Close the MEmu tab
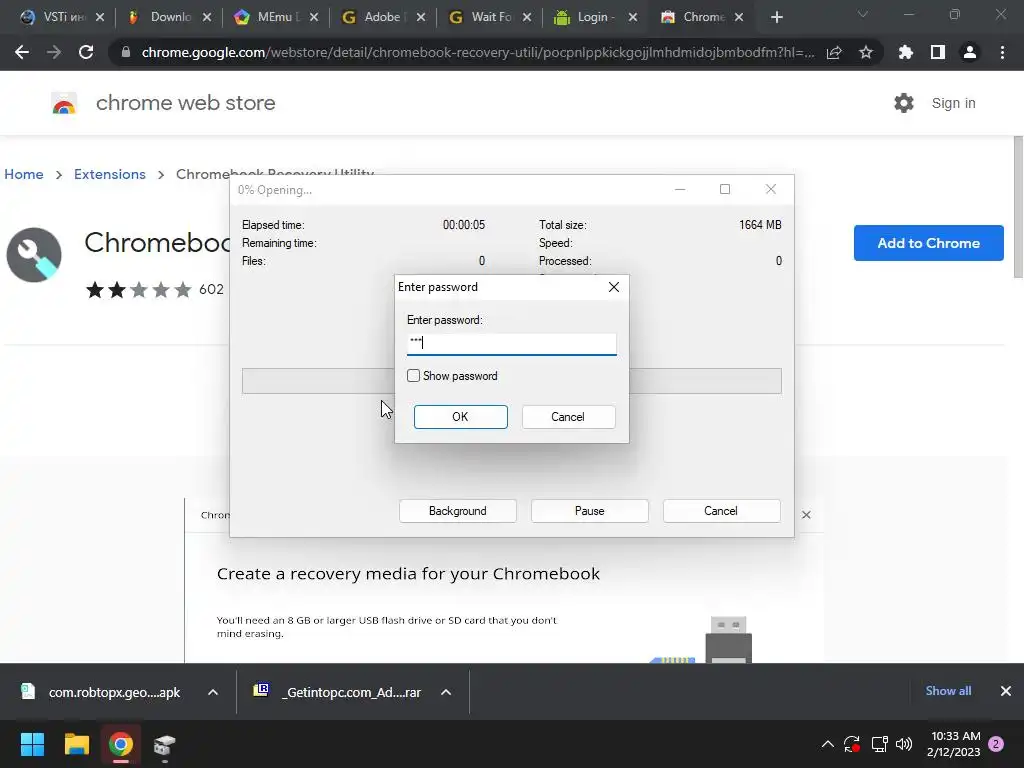Image resolution: width=1024 pixels, height=768 pixels. pos(314,18)
